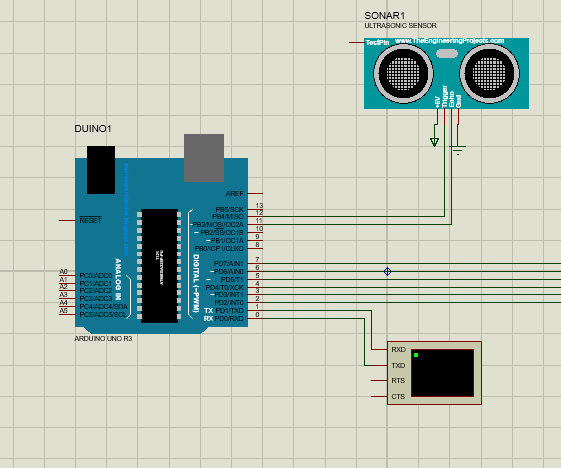Click the sensor's +5V pin label

coord(438,102)
